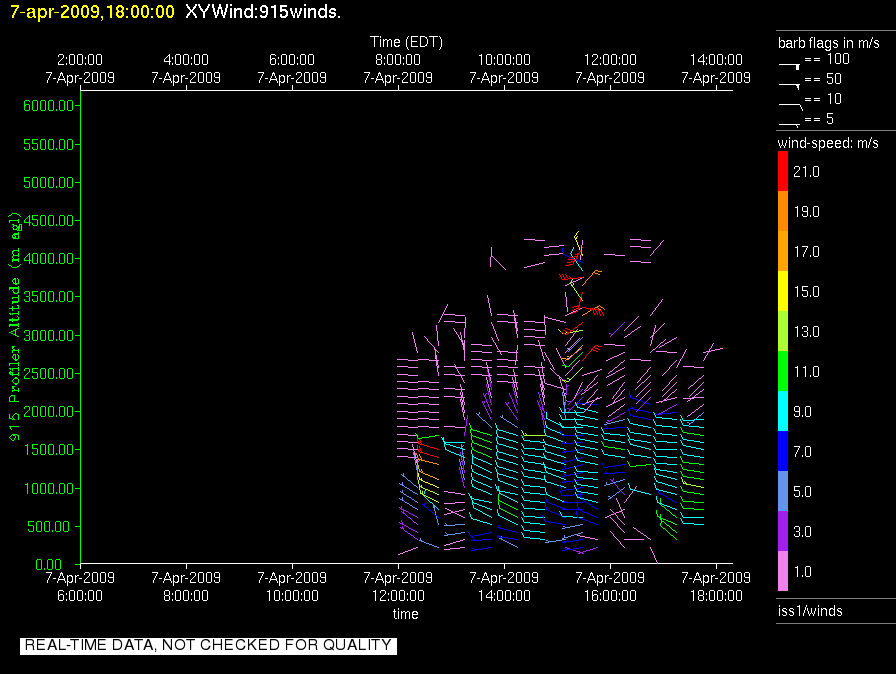
Task: Click the 'barb flags in m/s' legend heading
Action: pyautogui.click(x=829, y=43)
